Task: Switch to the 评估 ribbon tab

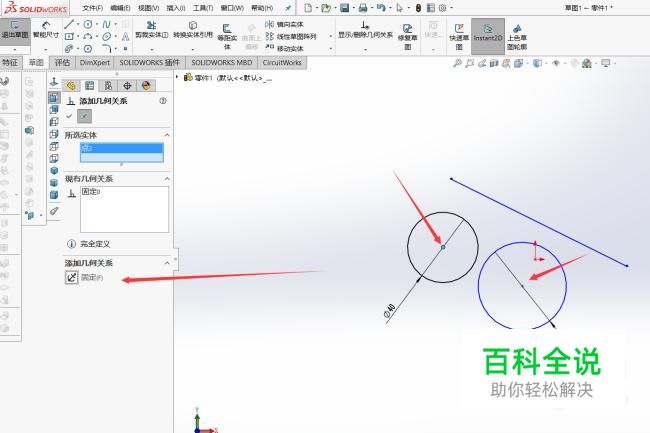Action: coord(62,63)
